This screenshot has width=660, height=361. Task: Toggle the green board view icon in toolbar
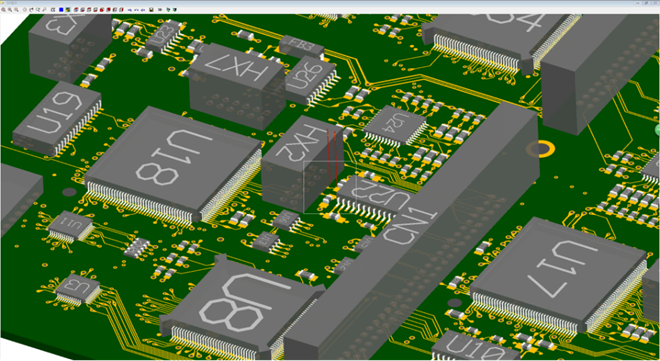point(68,9)
